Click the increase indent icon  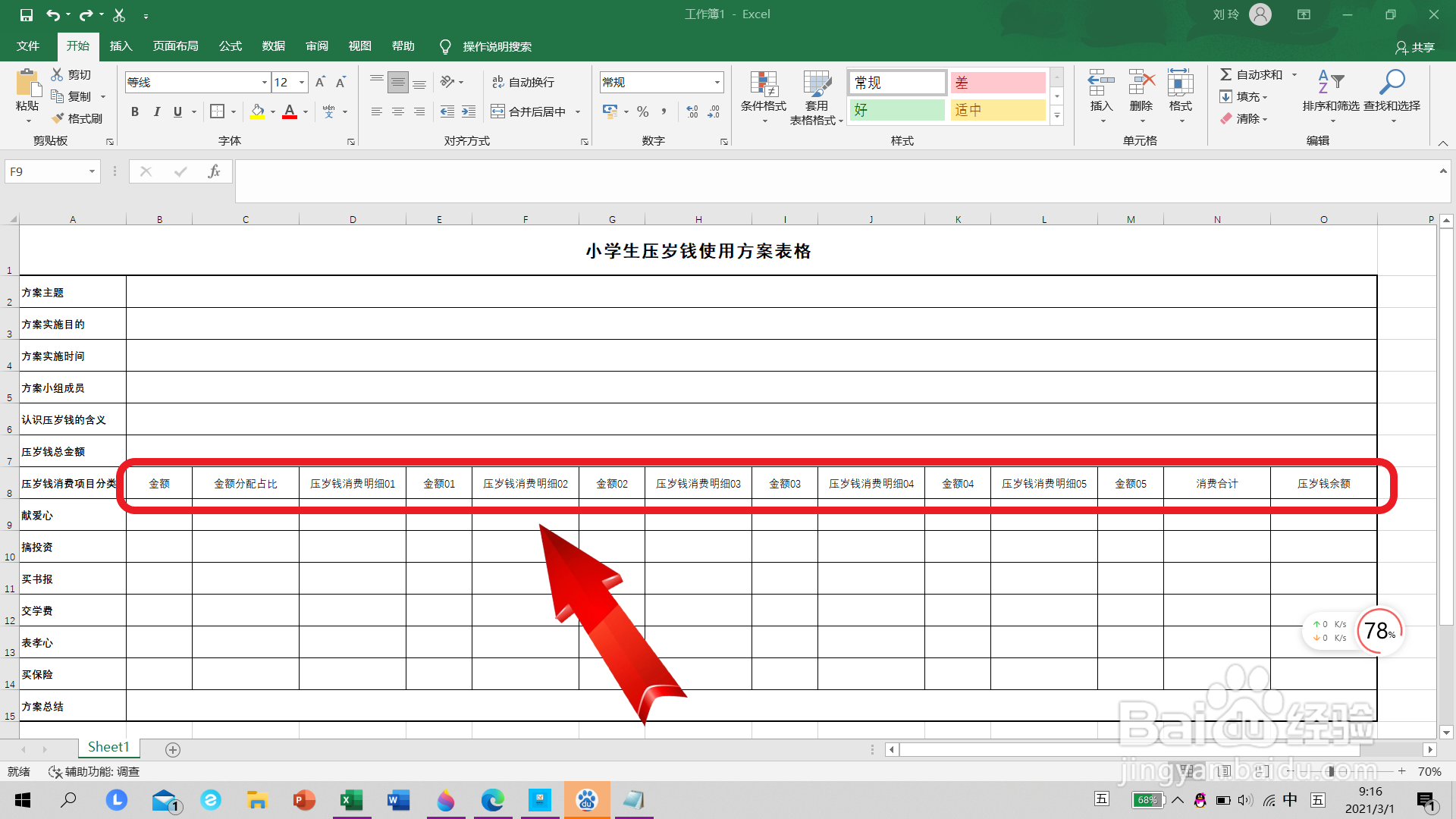[469, 111]
